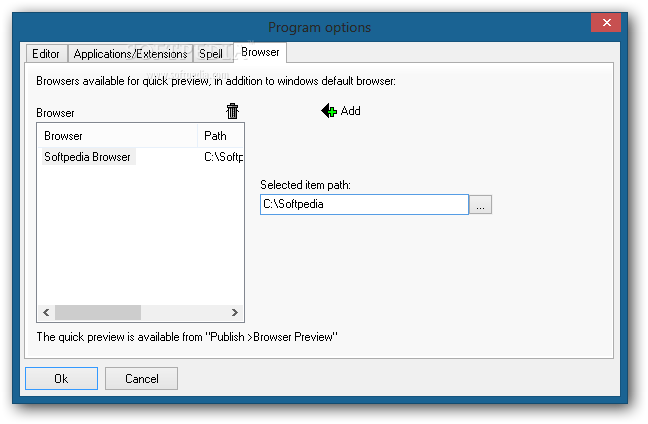Click the horizontal scrollbar thumb
Image resolution: width=648 pixels, height=424 pixels.
click(98, 312)
